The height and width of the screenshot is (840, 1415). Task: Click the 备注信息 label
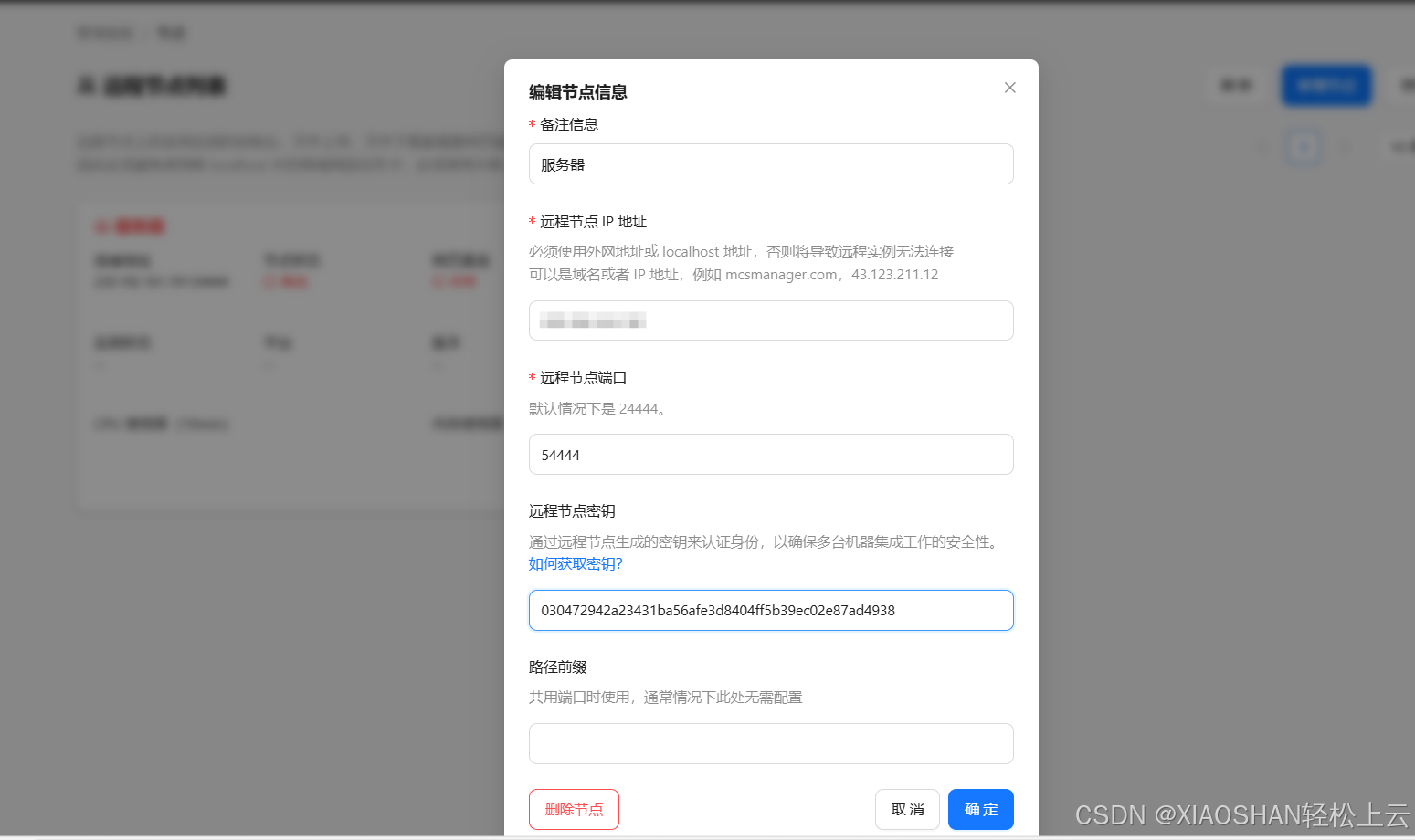click(x=568, y=125)
